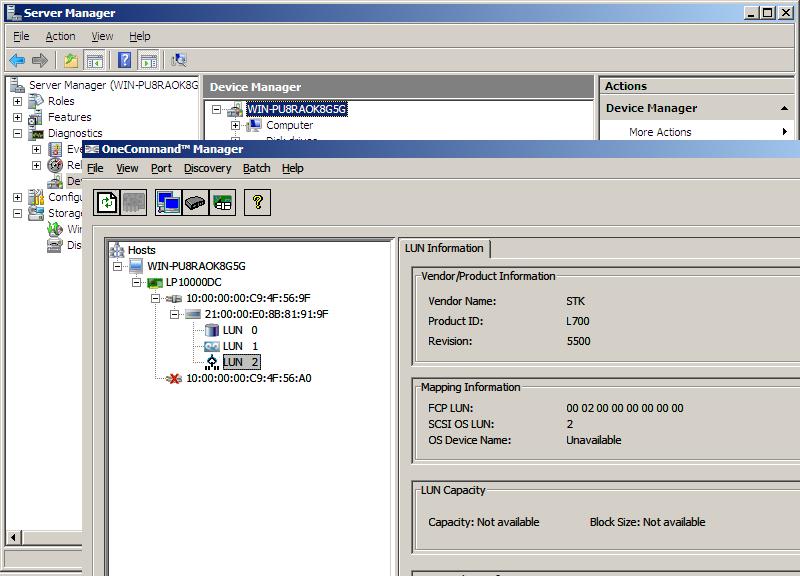Click the LUN 2 media changer icon
The height and width of the screenshot is (576, 800).
(x=212, y=362)
